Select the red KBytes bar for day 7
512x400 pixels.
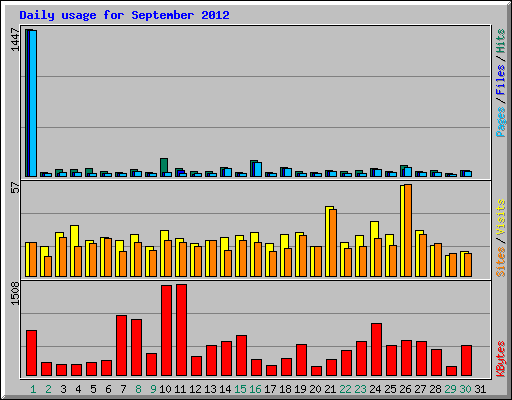[121, 345]
